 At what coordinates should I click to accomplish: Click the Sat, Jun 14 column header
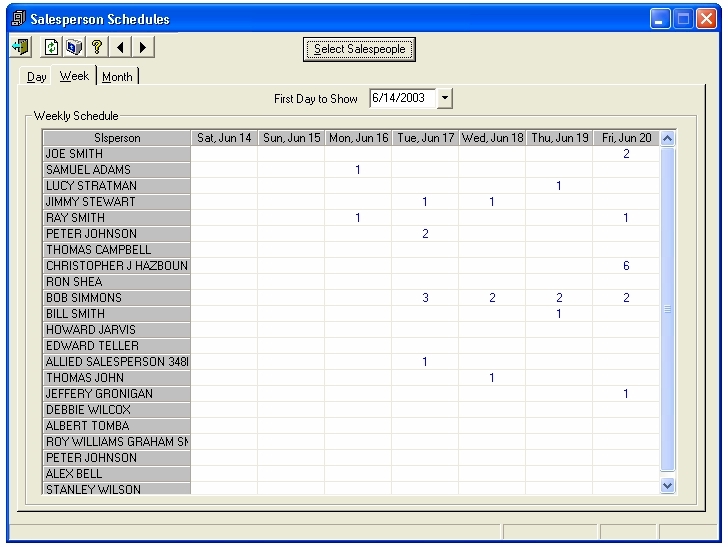(x=224, y=138)
